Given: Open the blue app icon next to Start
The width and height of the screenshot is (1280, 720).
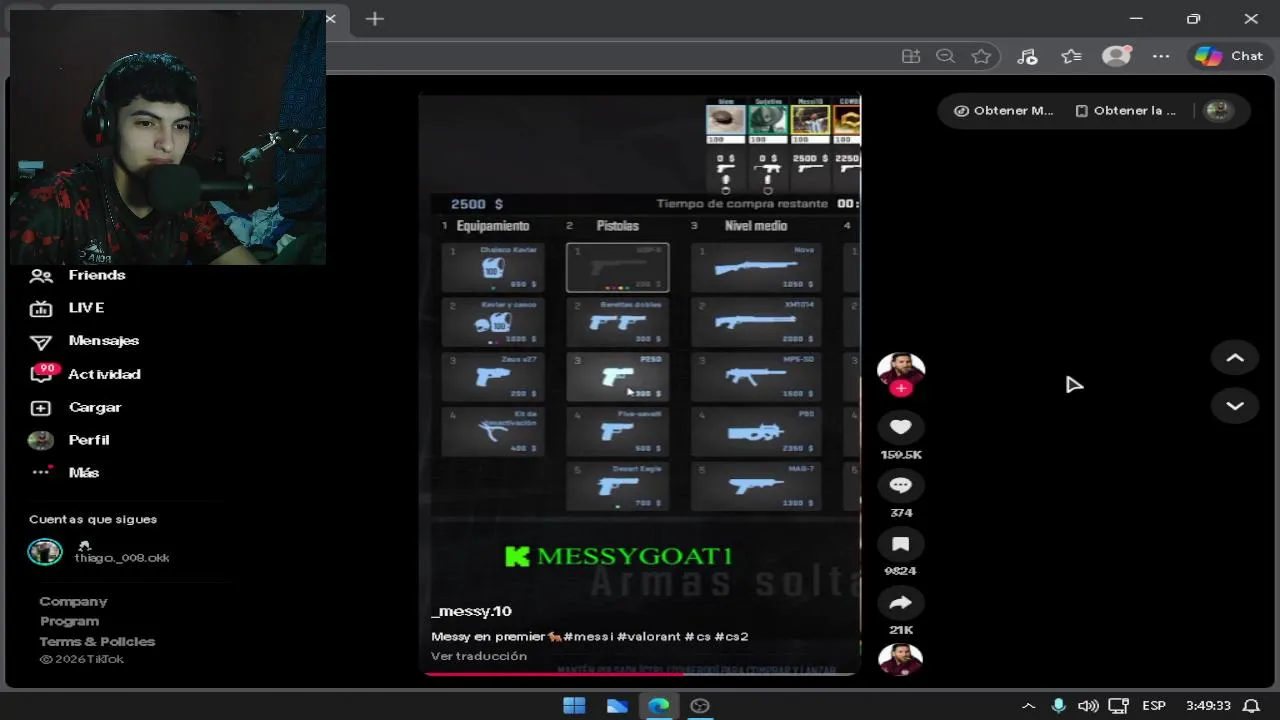Looking at the screenshot, I should point(617,706).
